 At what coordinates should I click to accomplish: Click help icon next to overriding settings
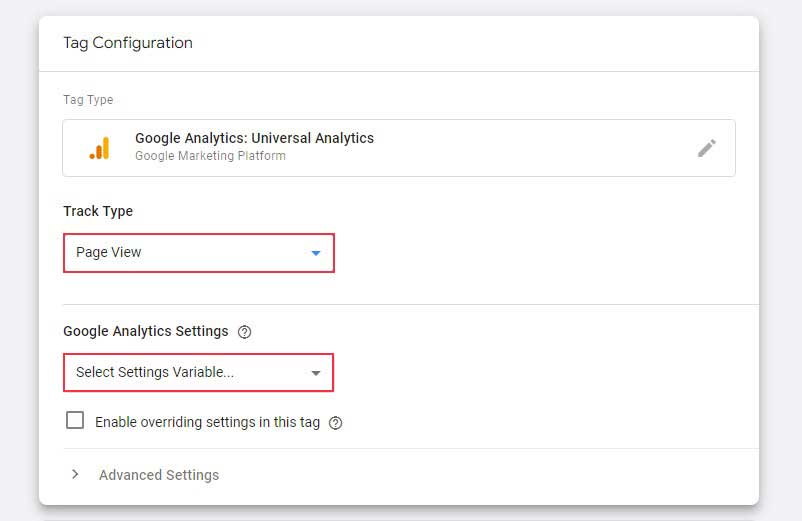pos(336,423)
